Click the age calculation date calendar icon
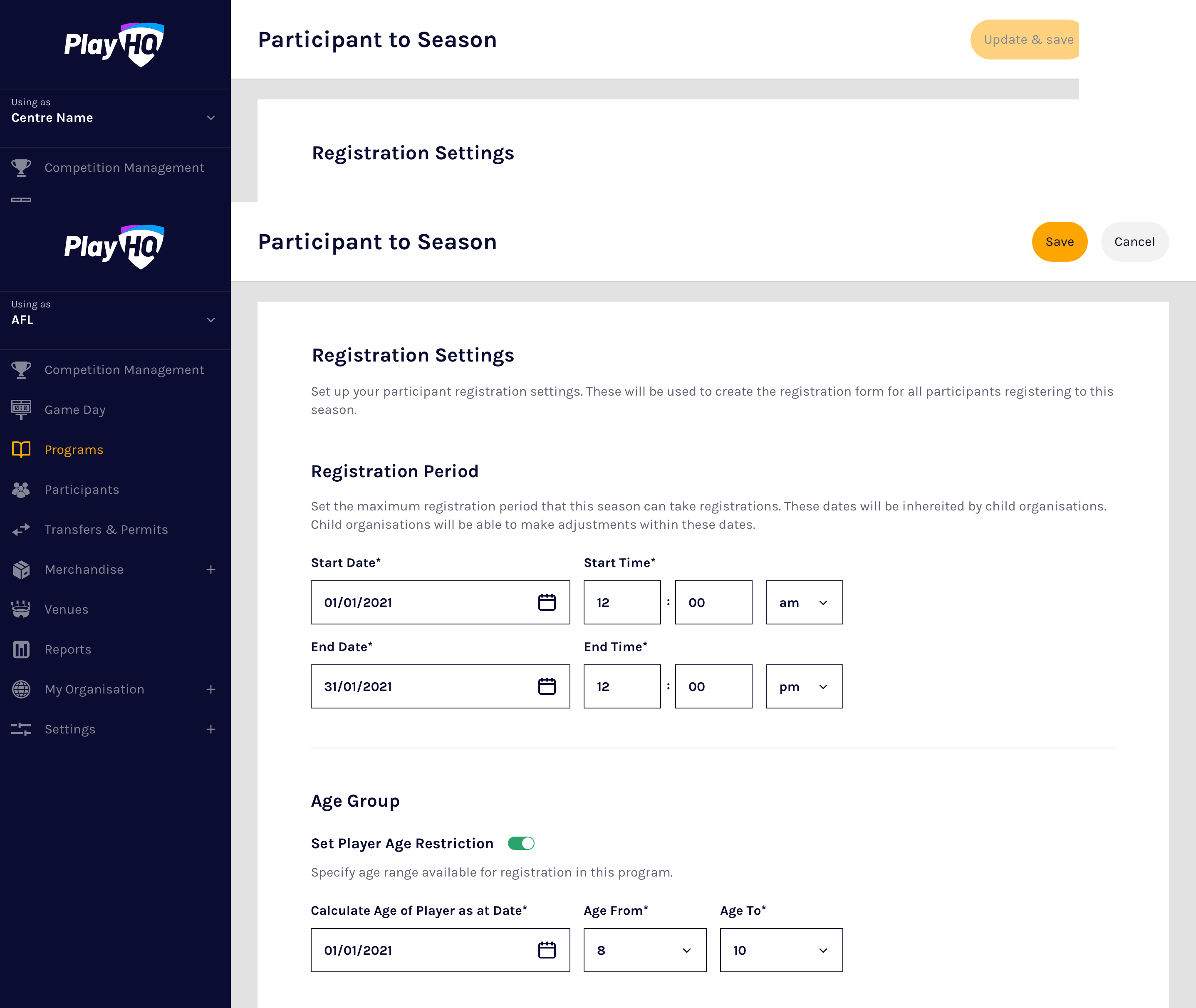The width and height of the screenshot is (1196, 1008). [x=546, y=950]
